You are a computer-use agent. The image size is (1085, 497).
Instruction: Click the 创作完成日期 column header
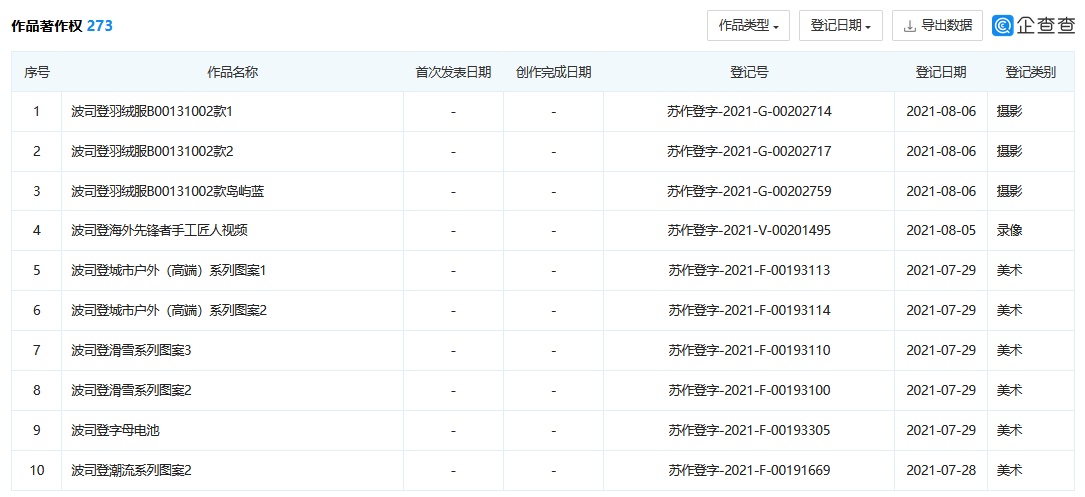[554, 72]
